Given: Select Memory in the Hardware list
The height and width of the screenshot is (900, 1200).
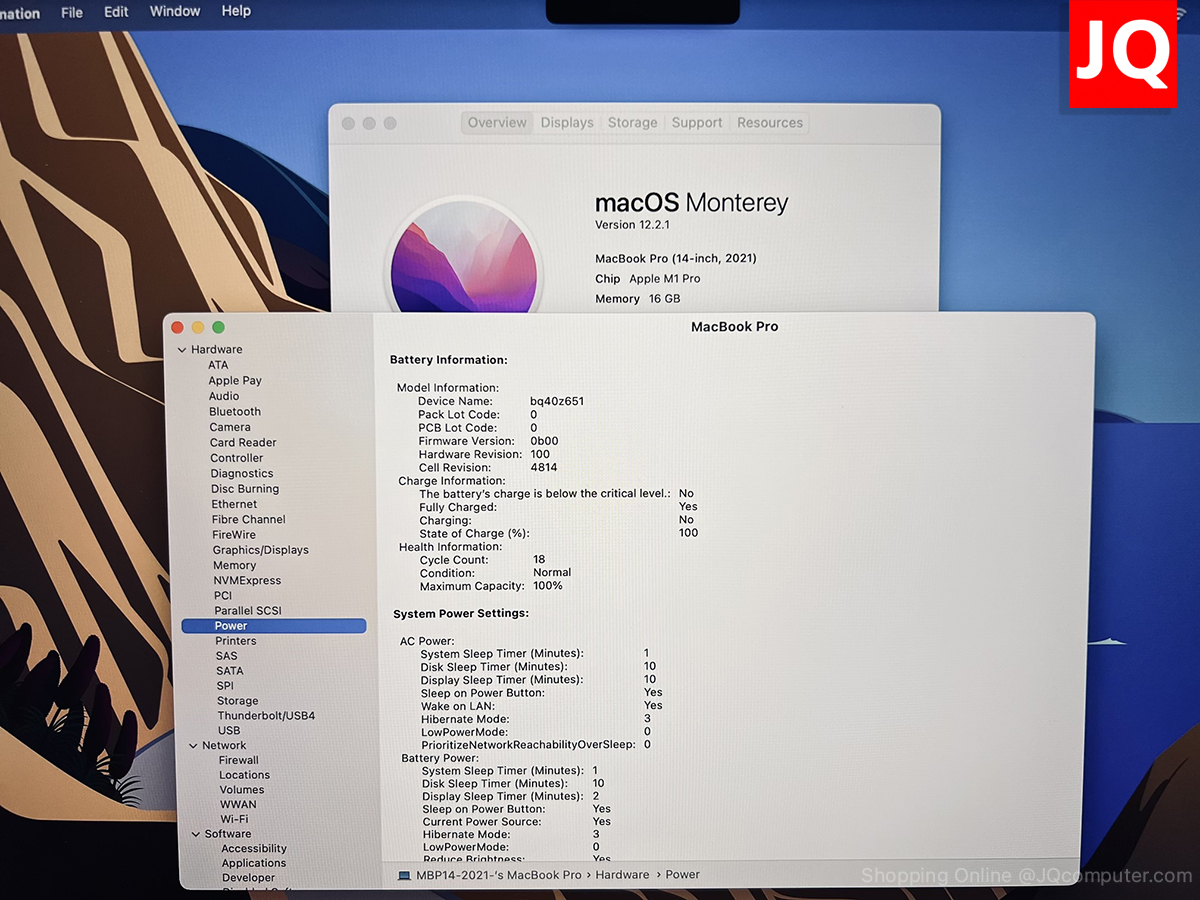Looking at the screenshot, I should [235, 565].
